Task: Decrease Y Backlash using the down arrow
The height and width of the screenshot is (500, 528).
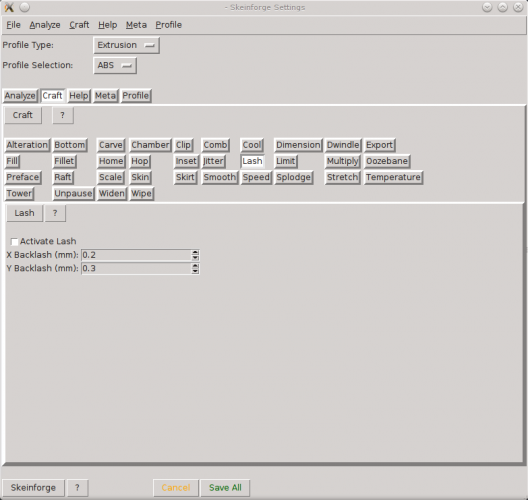Action: point(195,271)
